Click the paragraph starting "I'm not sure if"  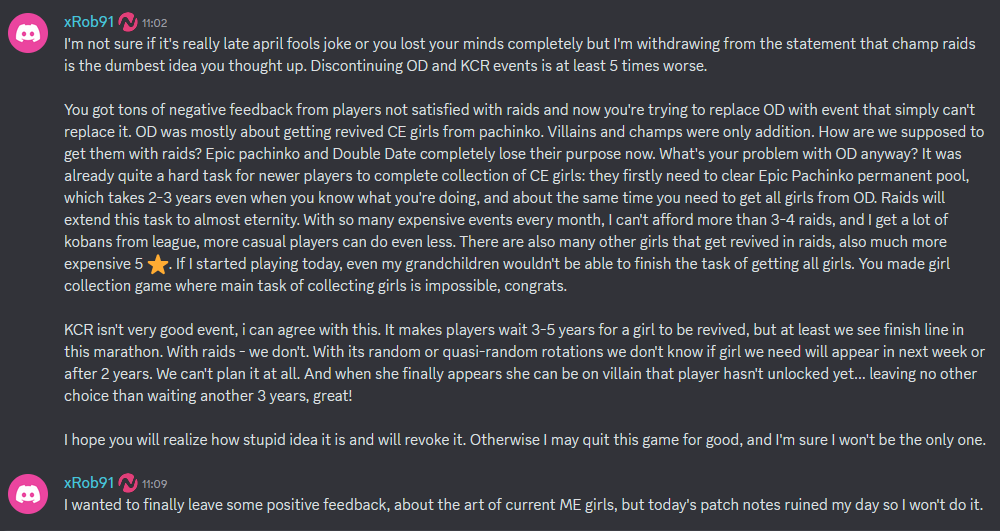(x=500, y=55)
